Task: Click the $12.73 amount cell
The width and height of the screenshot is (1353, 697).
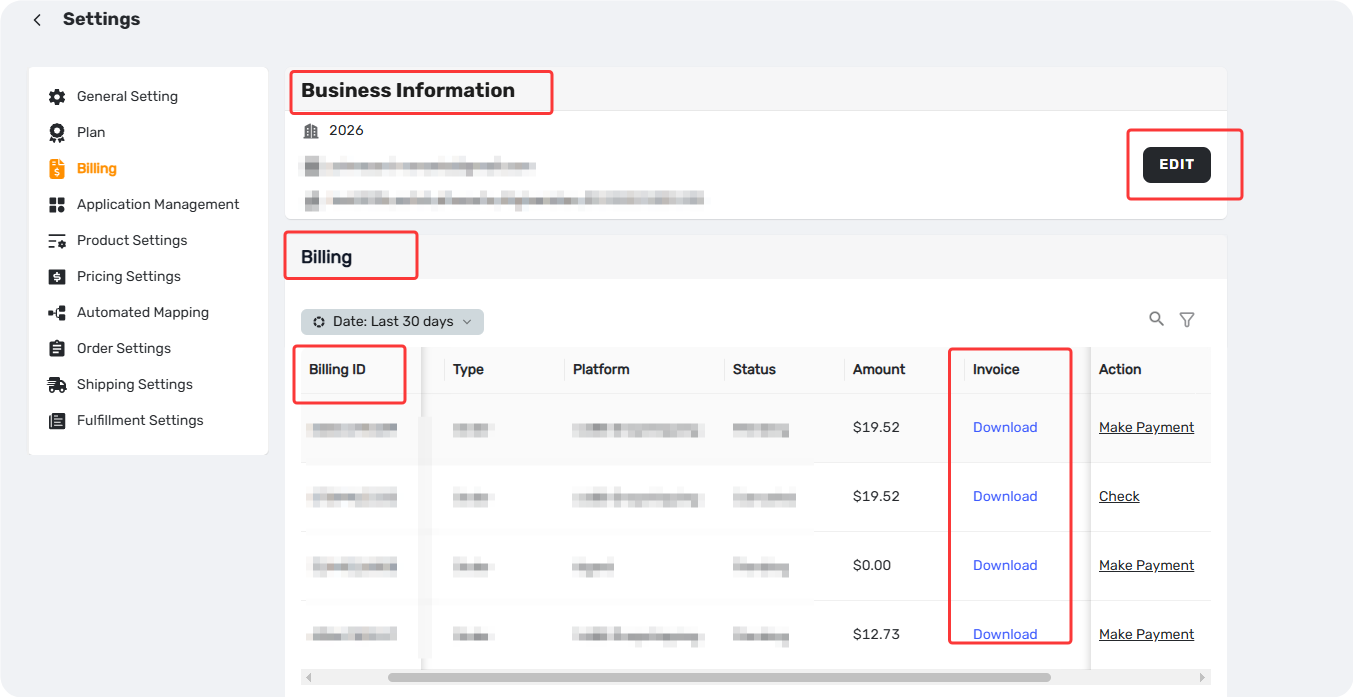Action: 876,635
